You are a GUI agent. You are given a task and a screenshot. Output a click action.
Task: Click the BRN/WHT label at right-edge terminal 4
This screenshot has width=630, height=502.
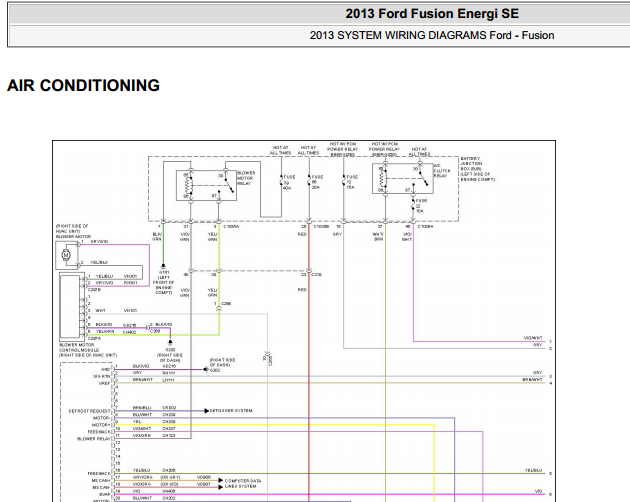tap(532, 379)
